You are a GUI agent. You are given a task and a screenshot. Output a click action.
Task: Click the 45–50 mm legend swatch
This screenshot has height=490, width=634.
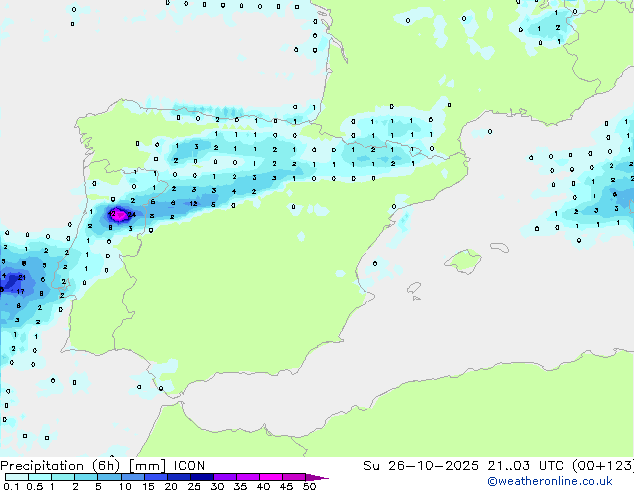click(x=294, y=477)
